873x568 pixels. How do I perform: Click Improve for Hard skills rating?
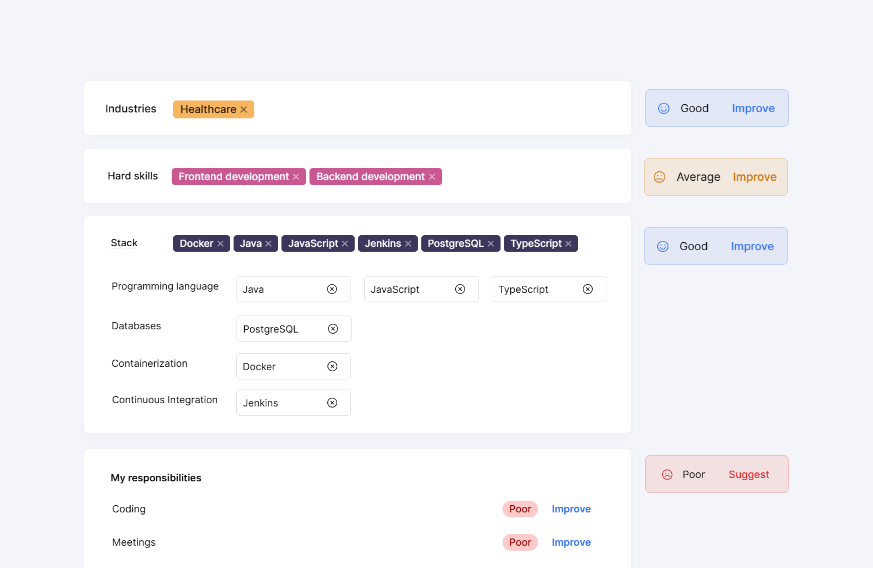coord(754,177)
